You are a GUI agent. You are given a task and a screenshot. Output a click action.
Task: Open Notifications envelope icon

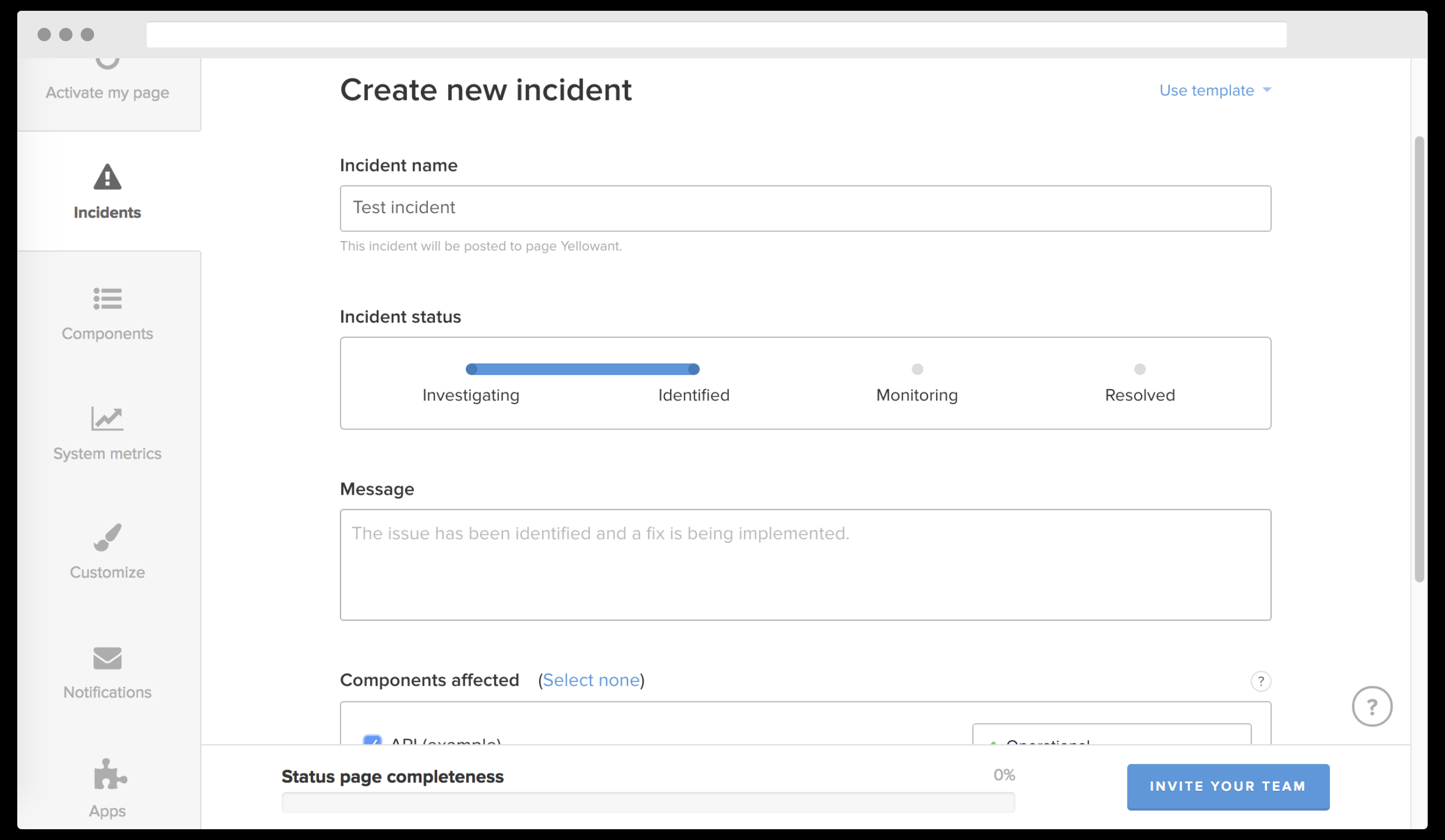(107, 658)
